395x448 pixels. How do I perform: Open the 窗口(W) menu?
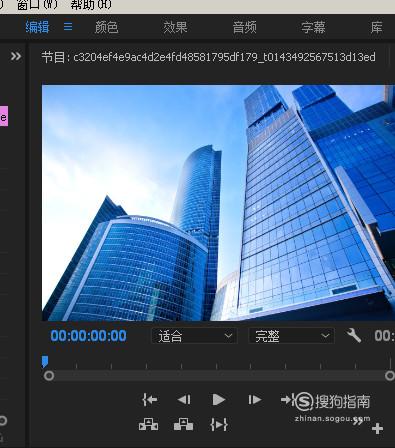[37, 5]
